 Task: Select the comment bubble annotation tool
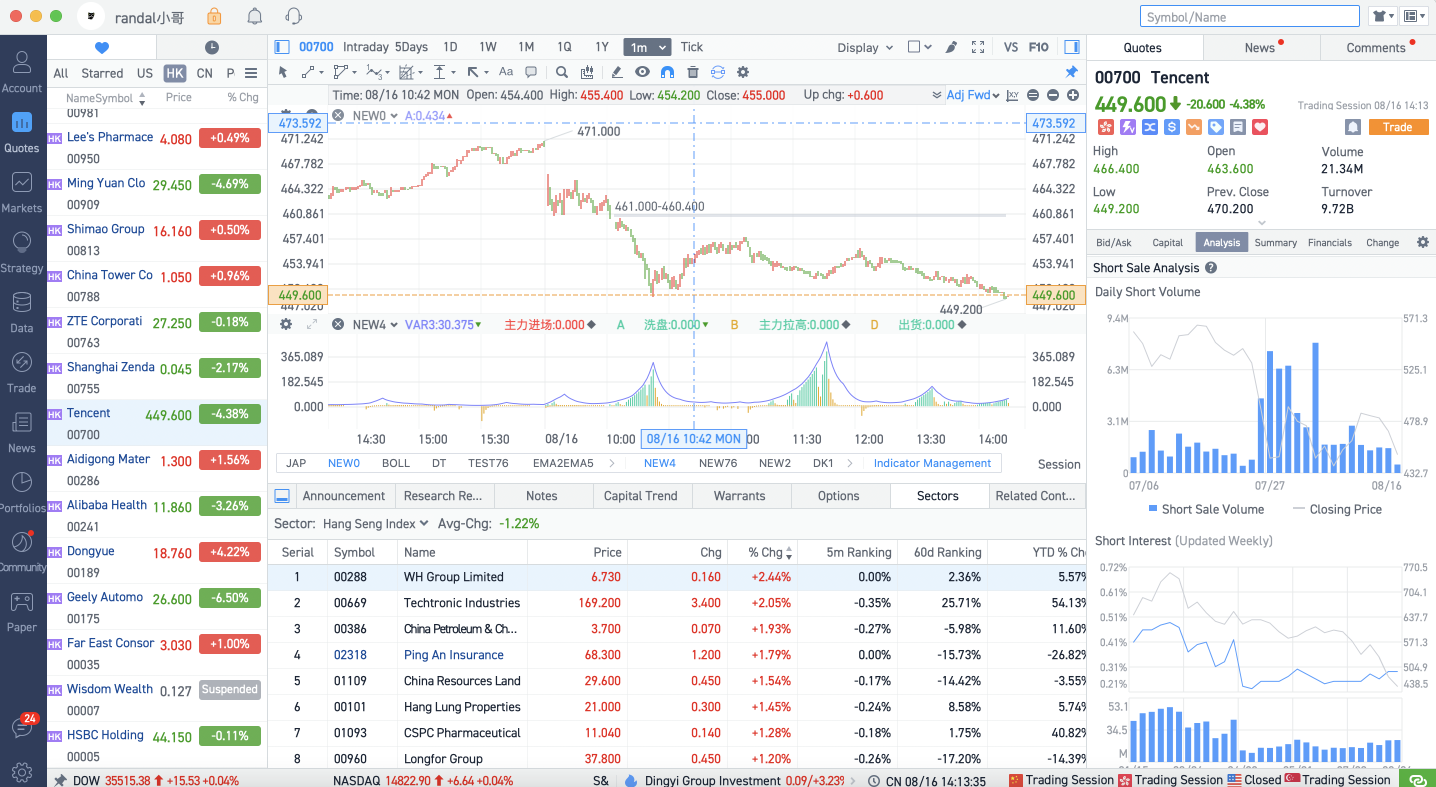click(531, 72)
